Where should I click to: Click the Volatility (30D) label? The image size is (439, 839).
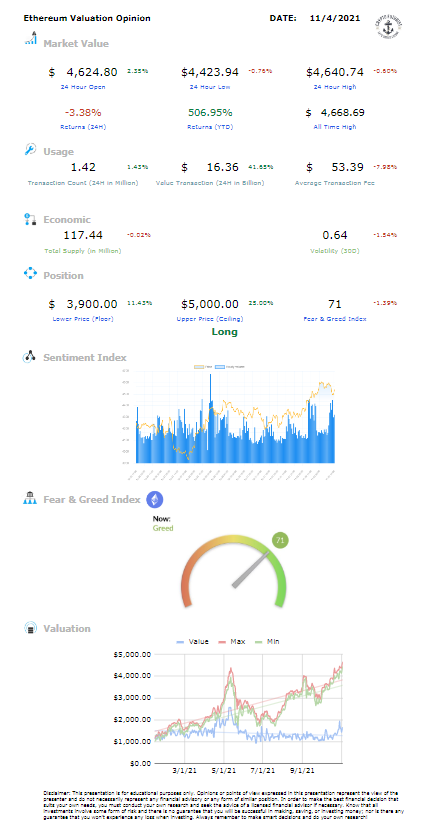(335, 250)
